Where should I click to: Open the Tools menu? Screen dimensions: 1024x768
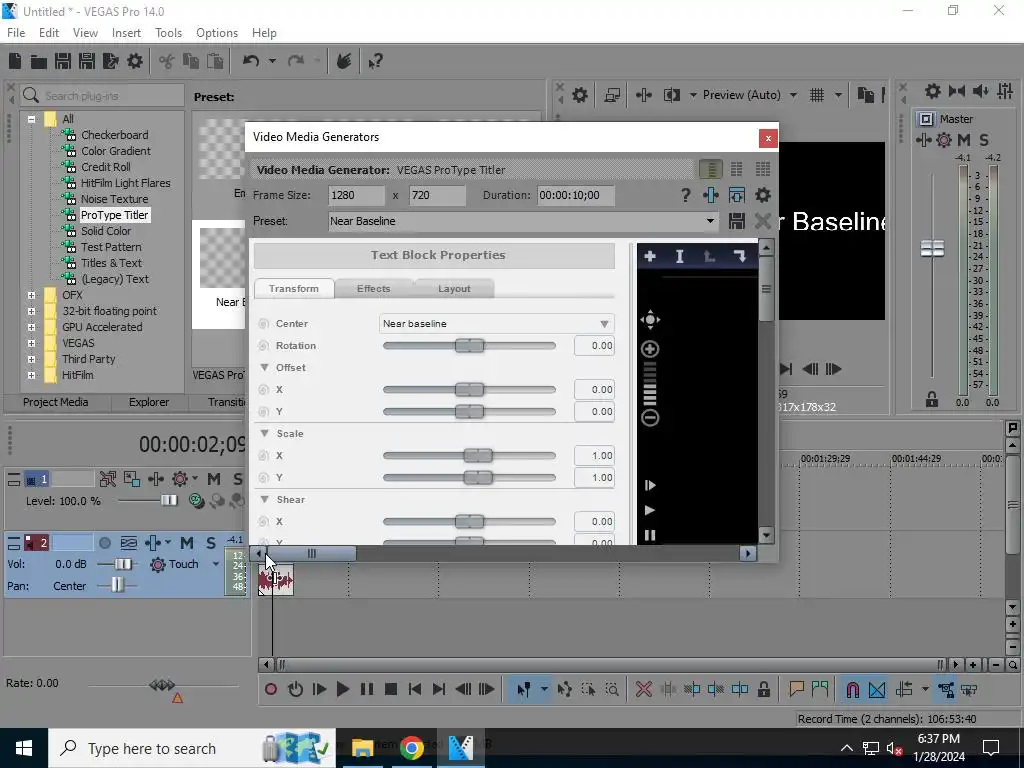[168, 33]
